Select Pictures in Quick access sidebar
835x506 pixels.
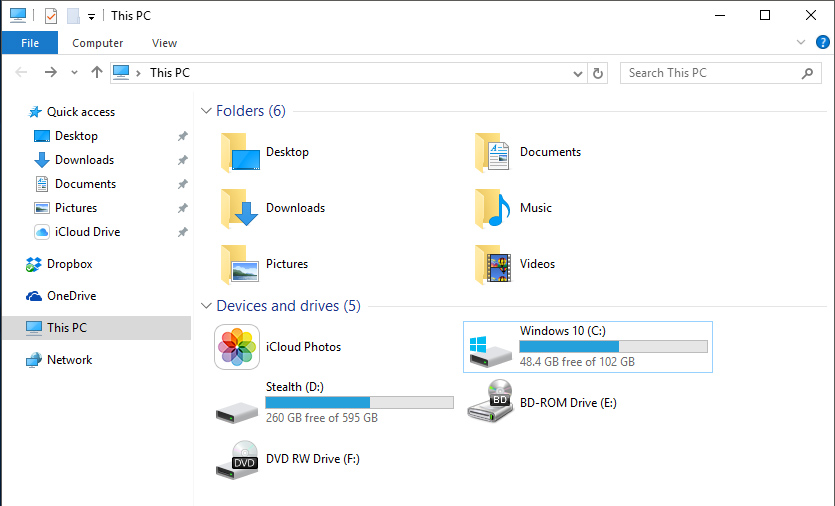tap(76, 208)
